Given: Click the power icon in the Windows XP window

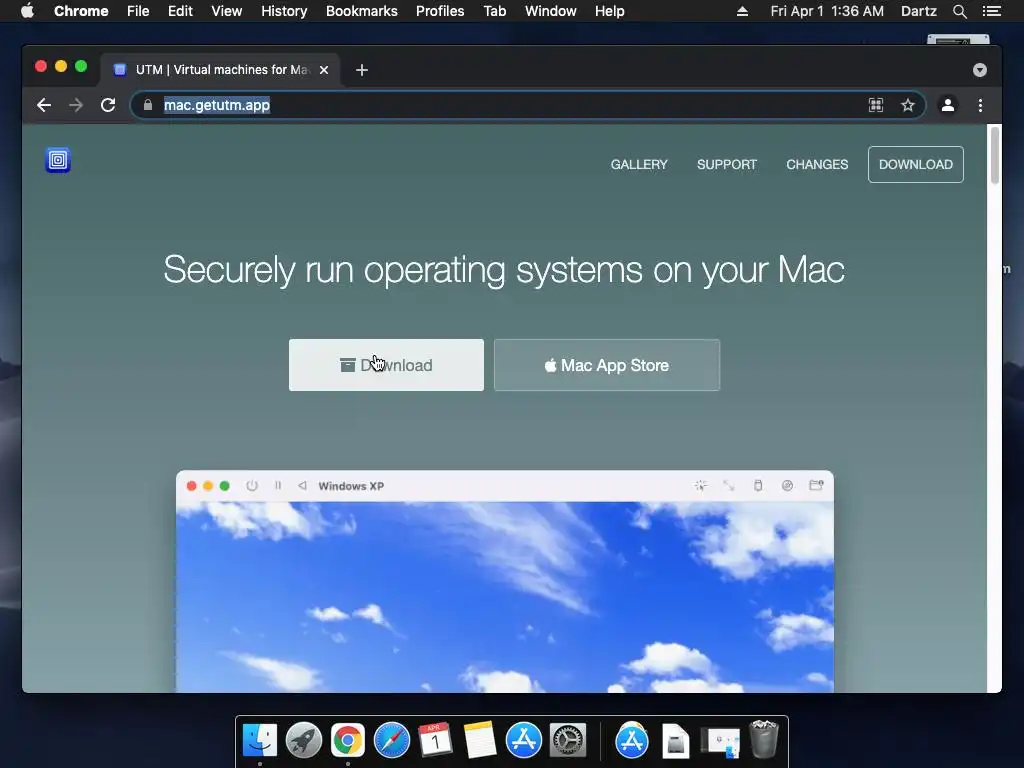Looking at the screenshot, I should tap(252, 486).
